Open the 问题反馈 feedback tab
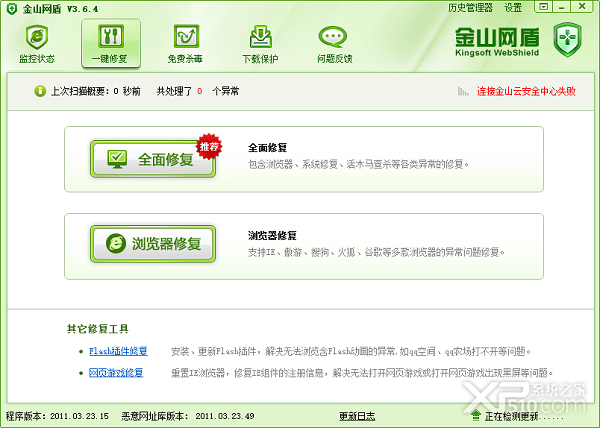This screenshot has width=600, height=428. click(335, 44)
